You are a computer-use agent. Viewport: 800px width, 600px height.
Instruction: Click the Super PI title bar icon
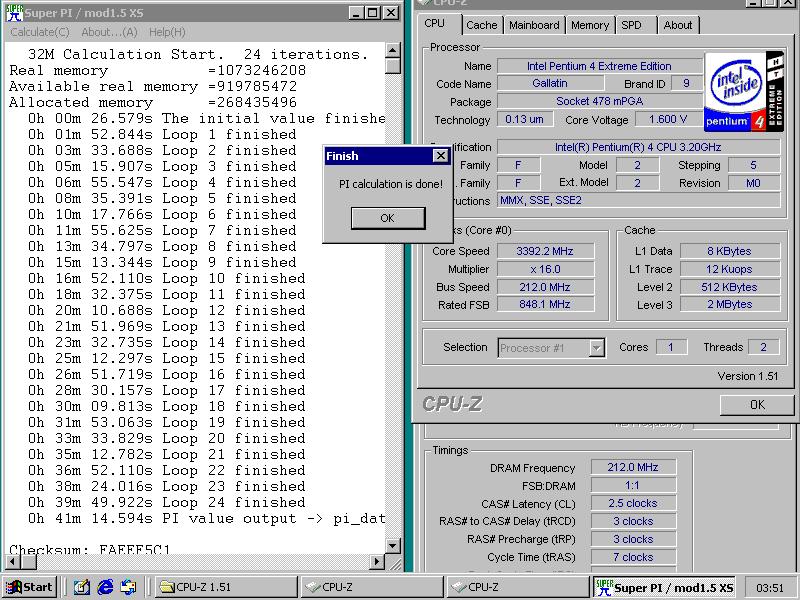pos(14,13)
